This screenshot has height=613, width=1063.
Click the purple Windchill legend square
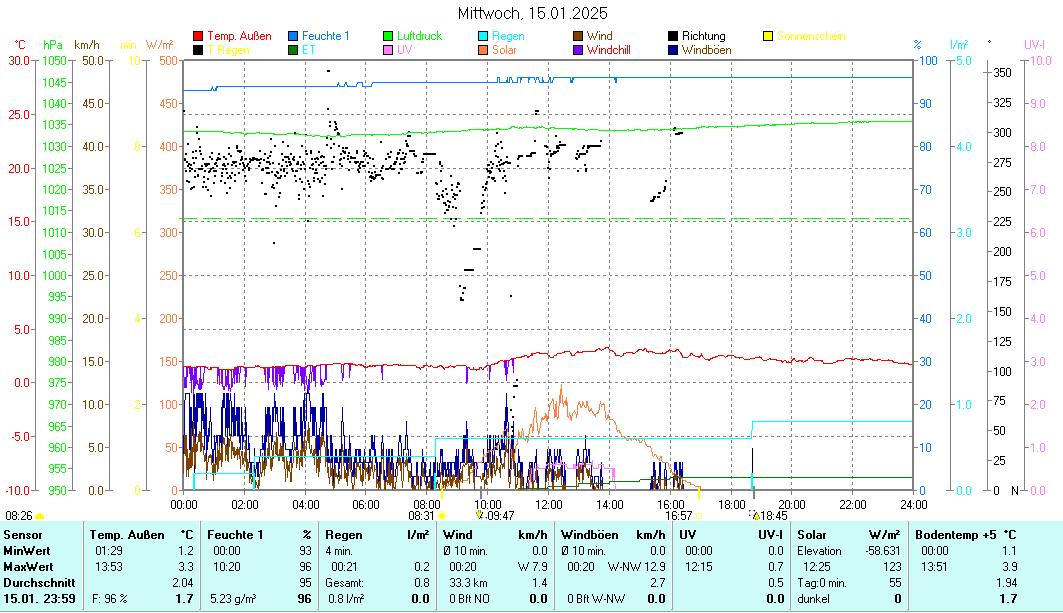(579, 50)
